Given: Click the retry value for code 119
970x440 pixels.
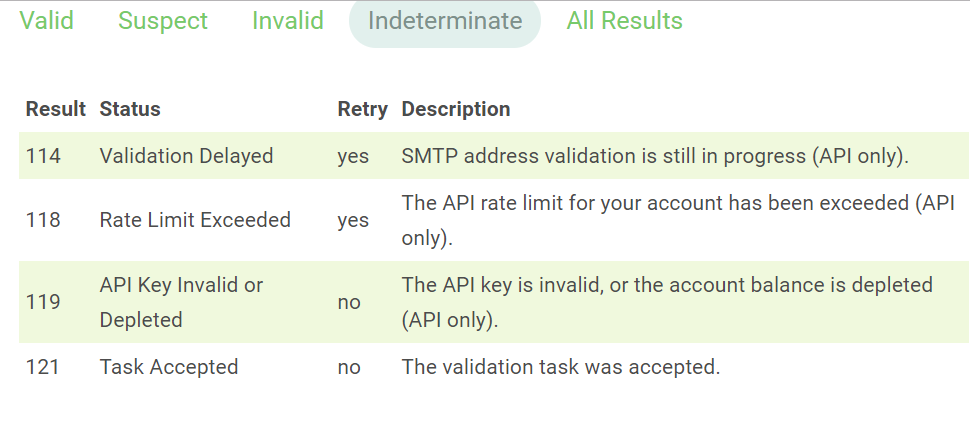Looking at the screenshot, I should click(349, 302).
